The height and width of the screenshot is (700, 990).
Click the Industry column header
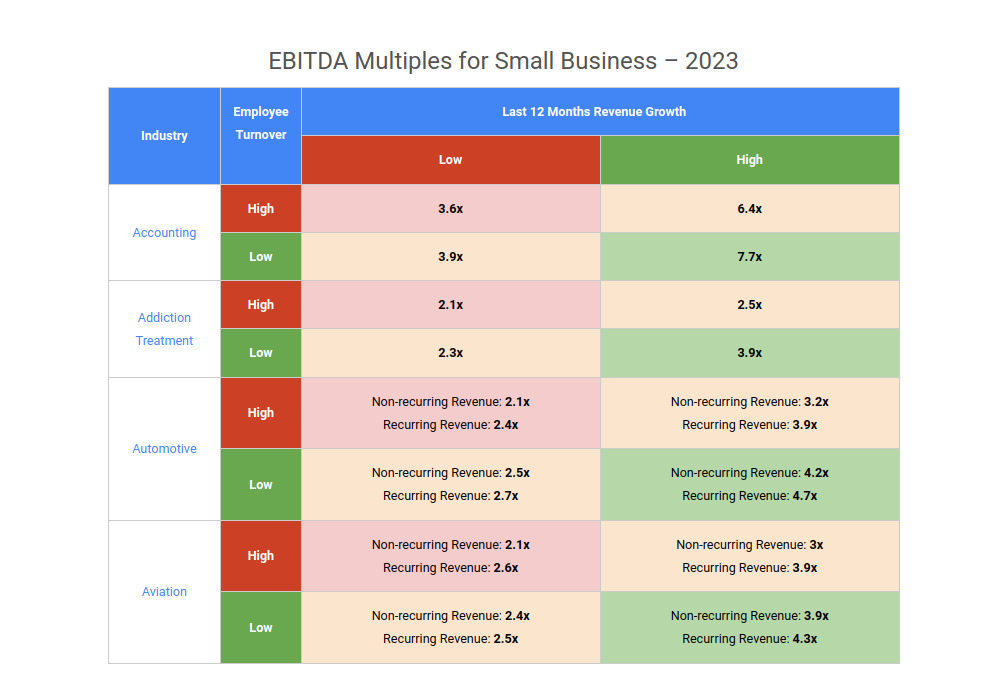tap(164, 136)
